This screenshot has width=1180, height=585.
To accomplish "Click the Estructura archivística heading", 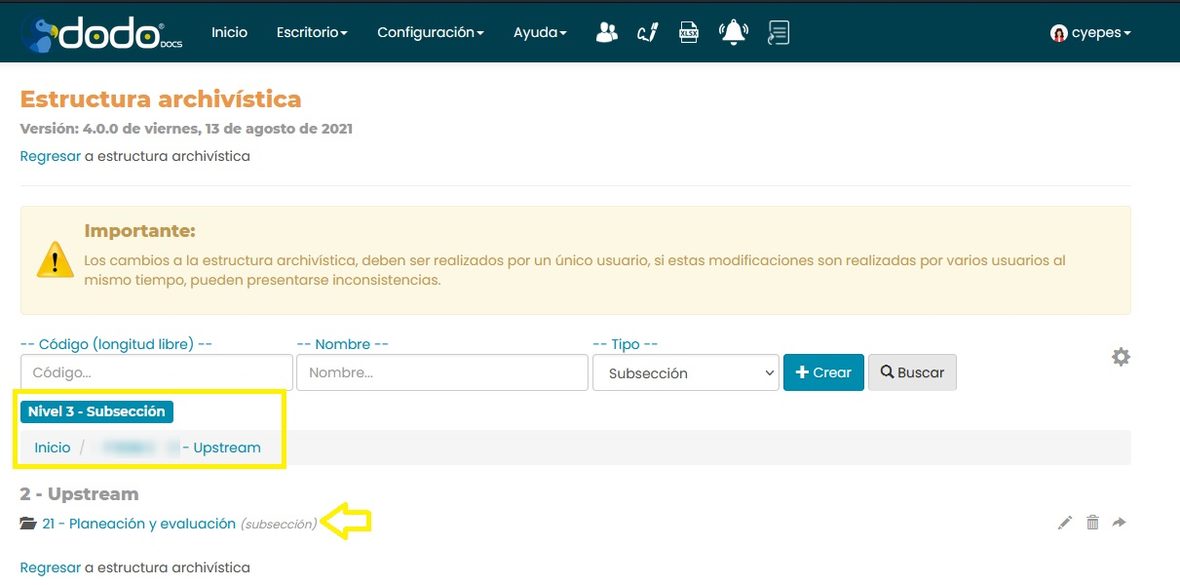I will pyautogui.click(x=160, y=99).
